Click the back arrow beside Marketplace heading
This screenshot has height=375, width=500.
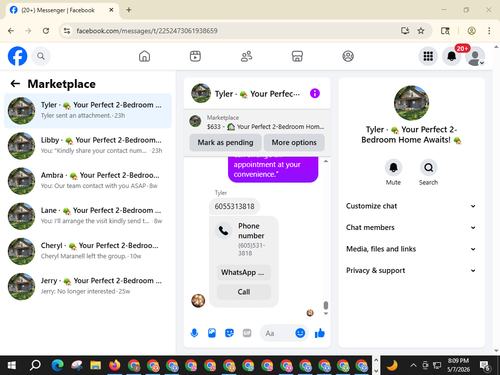[x=15, y=83]
